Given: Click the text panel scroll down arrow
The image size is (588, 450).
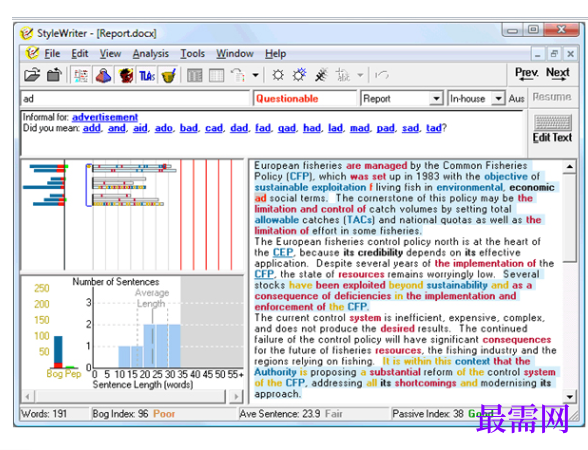Looking at the screenshot, I should (570, 396).
